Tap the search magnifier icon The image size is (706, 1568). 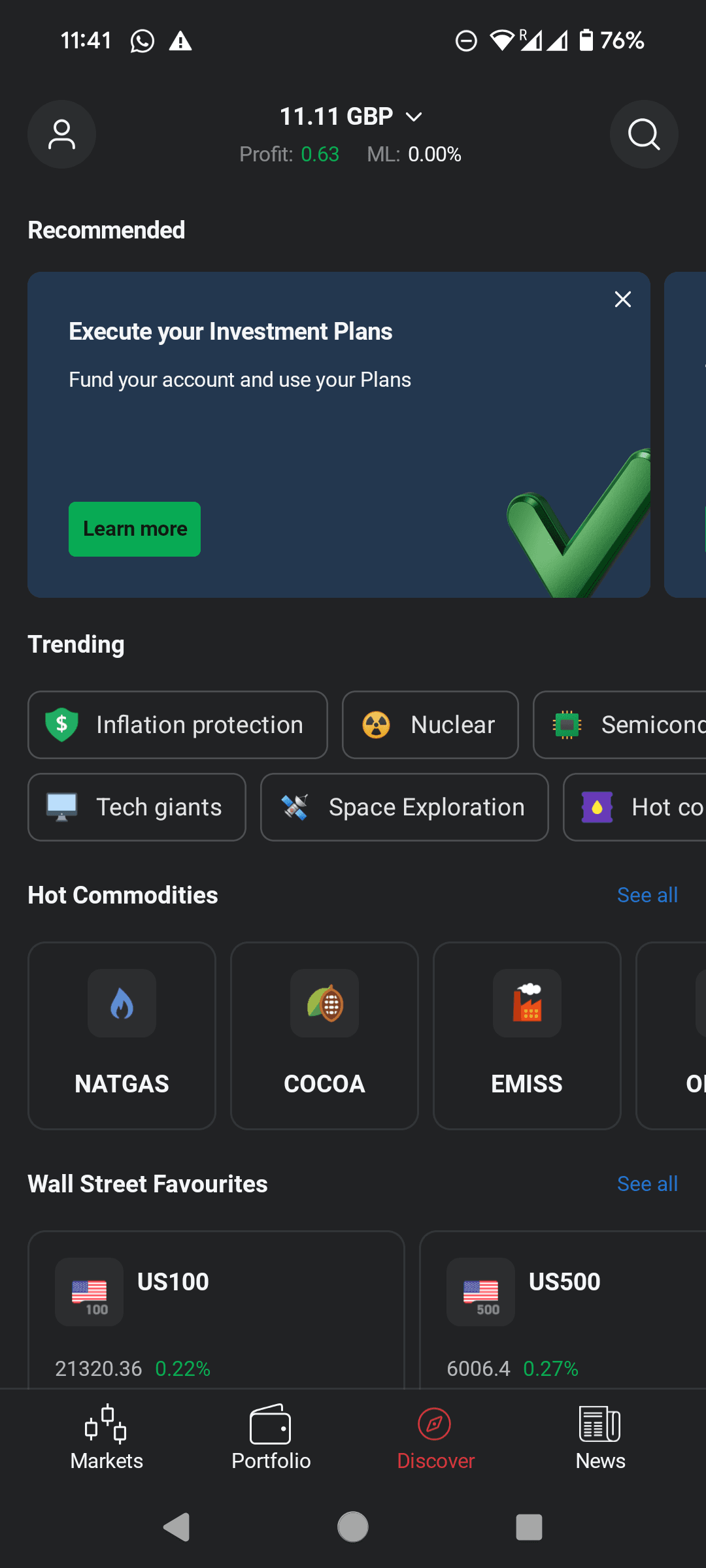644,135
